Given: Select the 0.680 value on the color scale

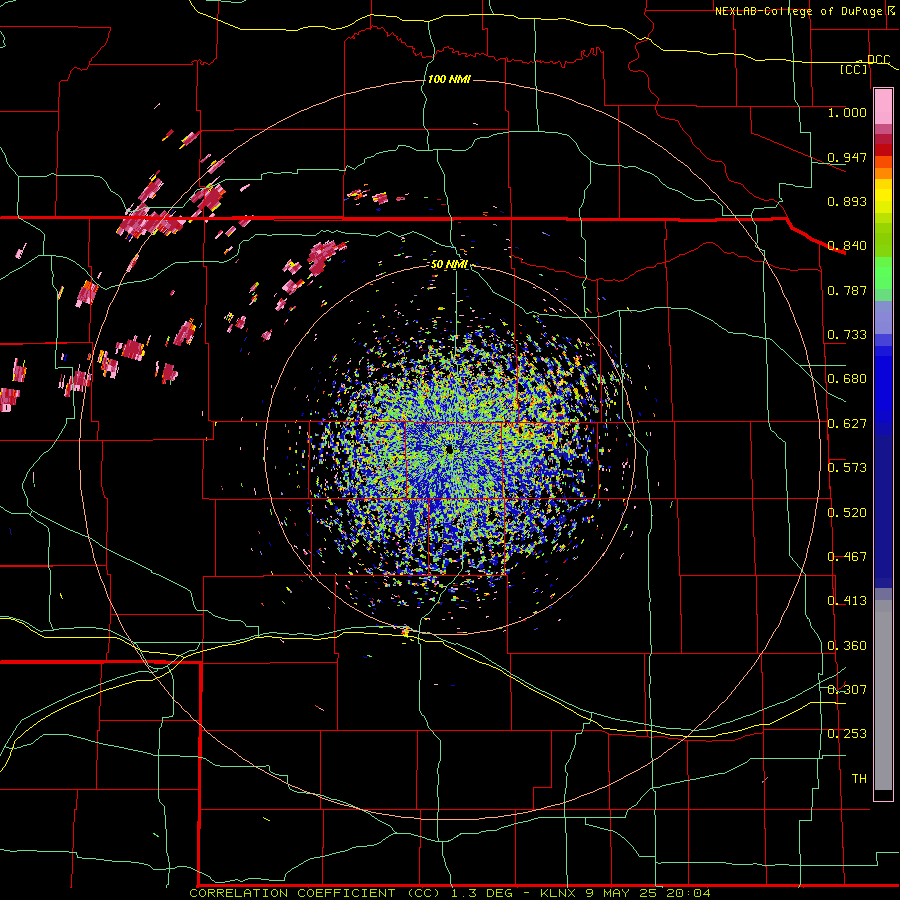Looking at the screenshot, I should [x=847, y=379].
